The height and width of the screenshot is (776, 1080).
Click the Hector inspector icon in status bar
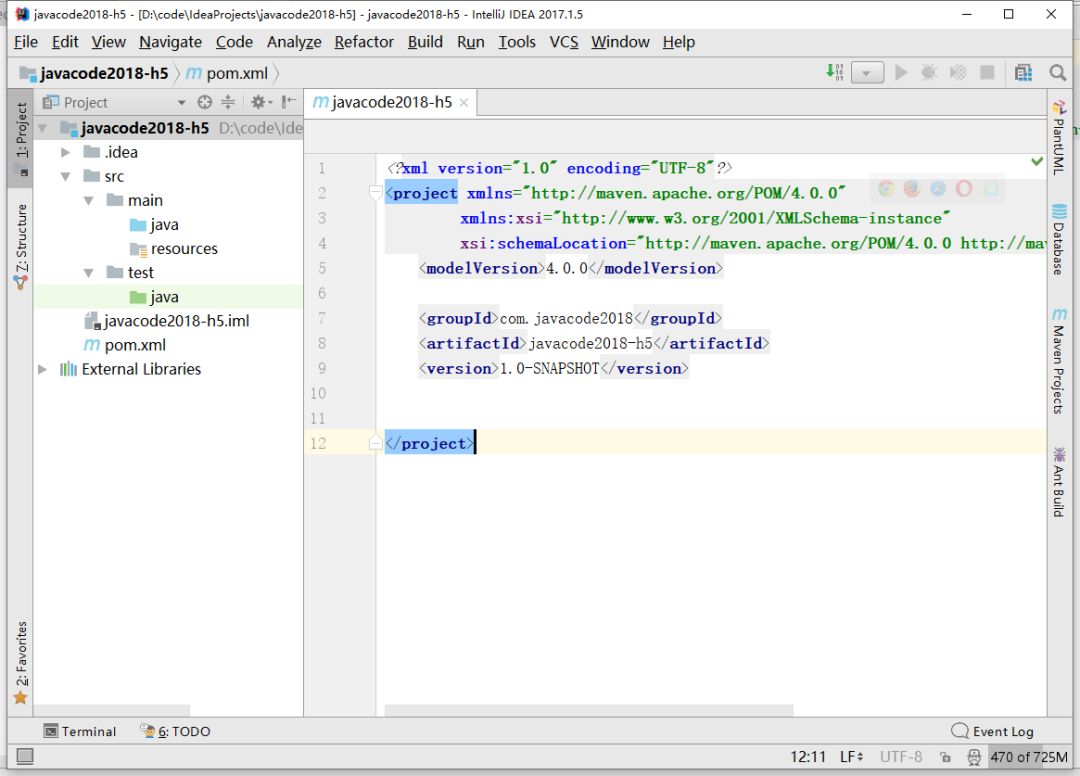[x=973, y=757]
